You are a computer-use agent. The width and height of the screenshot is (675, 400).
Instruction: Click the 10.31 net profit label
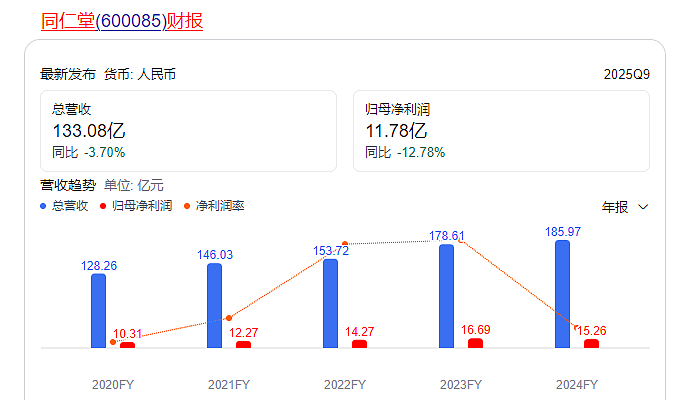point(127,334)
